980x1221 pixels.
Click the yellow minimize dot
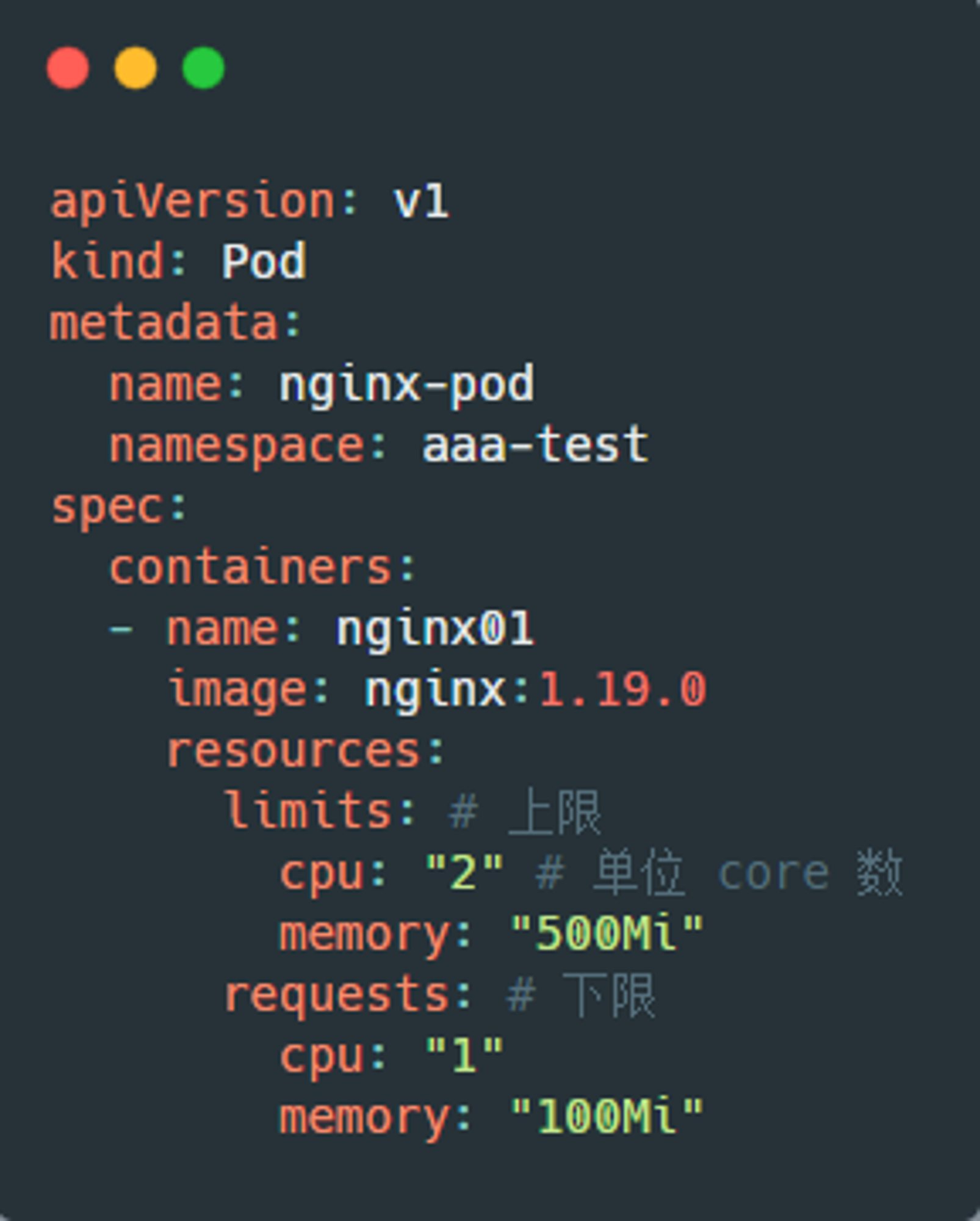(x=135, y=68)
